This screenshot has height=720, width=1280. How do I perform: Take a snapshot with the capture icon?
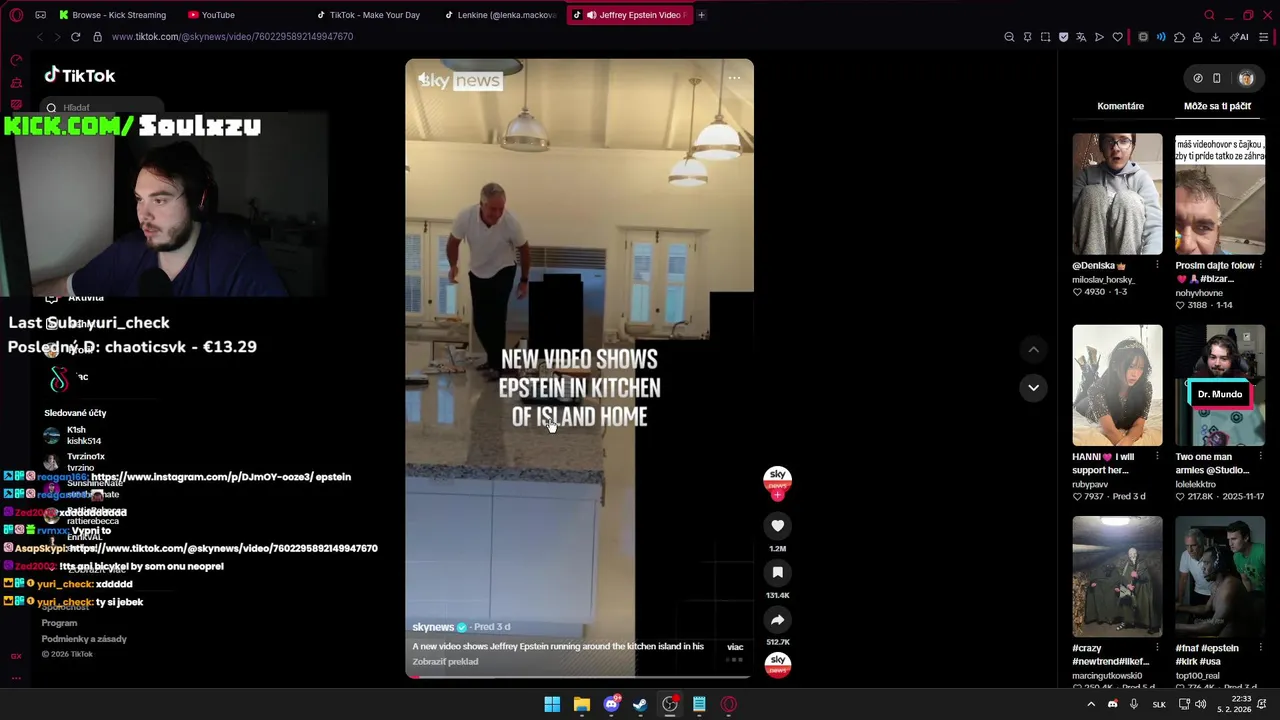[1045, 37]
